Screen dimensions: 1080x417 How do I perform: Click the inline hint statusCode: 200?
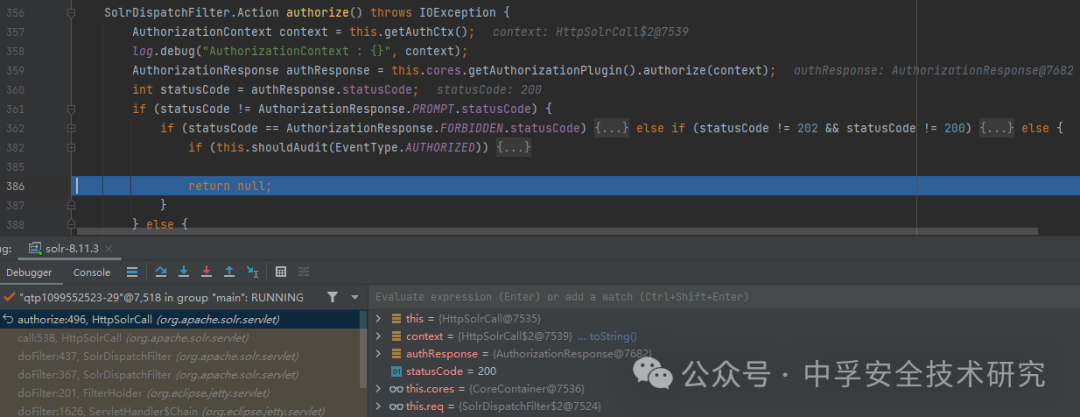click(x=488, y=90)
